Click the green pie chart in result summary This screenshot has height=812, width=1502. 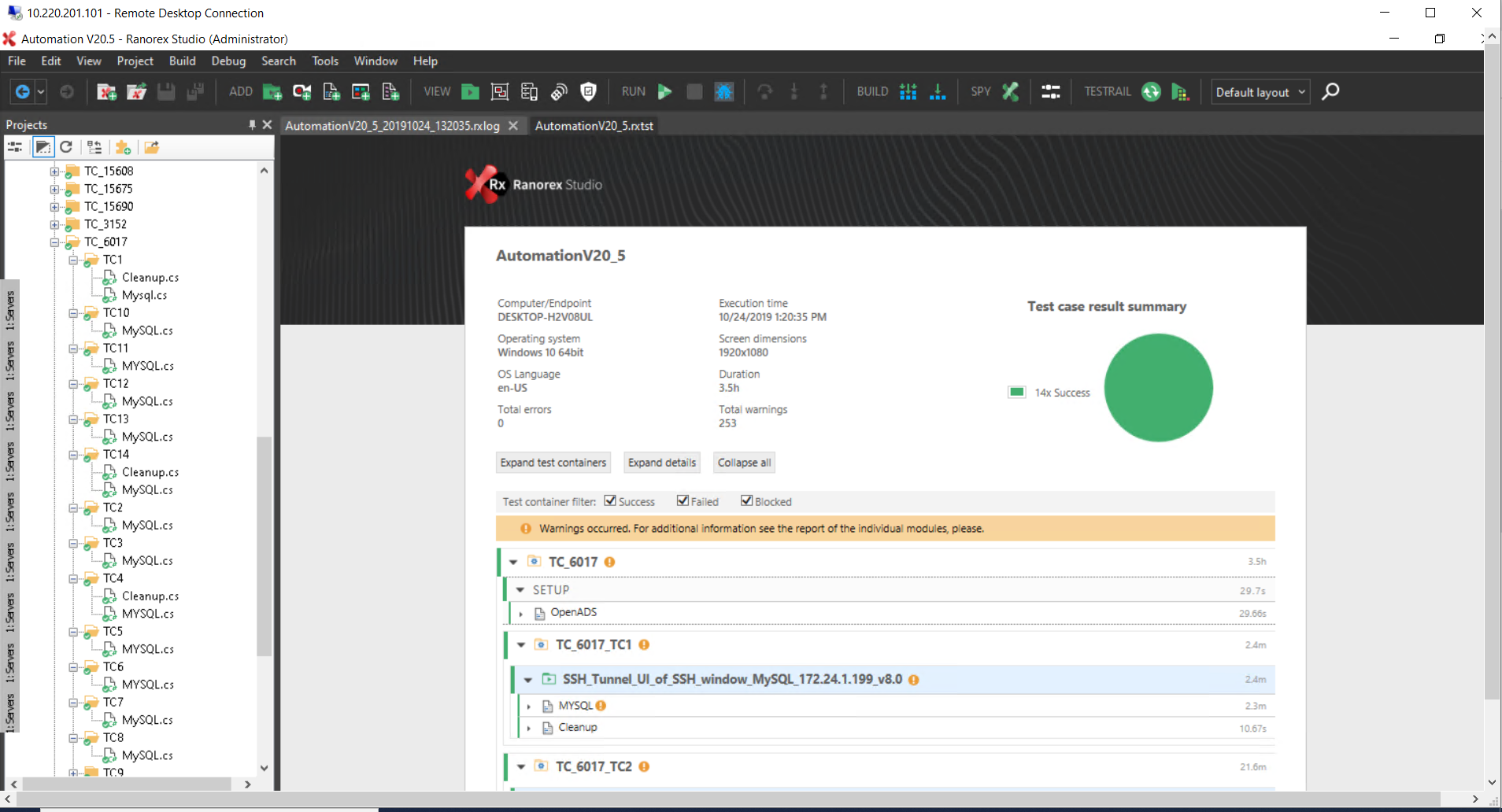point(1158,388)
